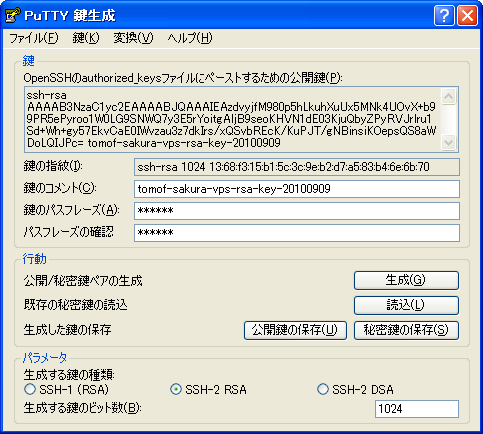Click the 秘密鍵の保存(S) button

[406, 330]
